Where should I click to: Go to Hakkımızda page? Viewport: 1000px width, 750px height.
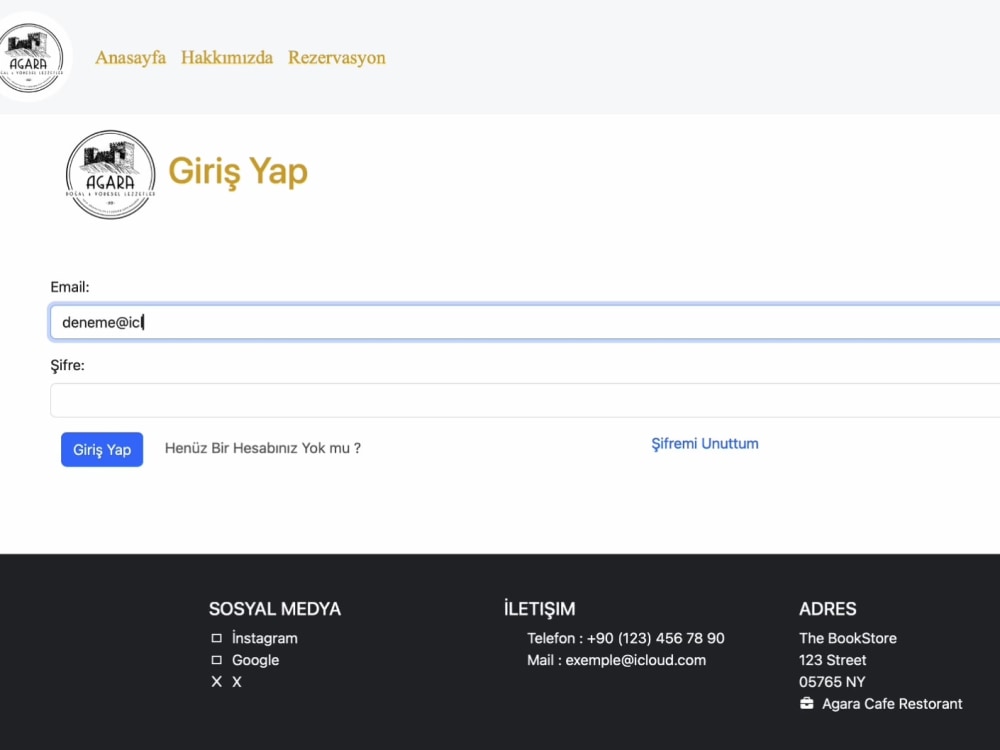pos(226,57)
